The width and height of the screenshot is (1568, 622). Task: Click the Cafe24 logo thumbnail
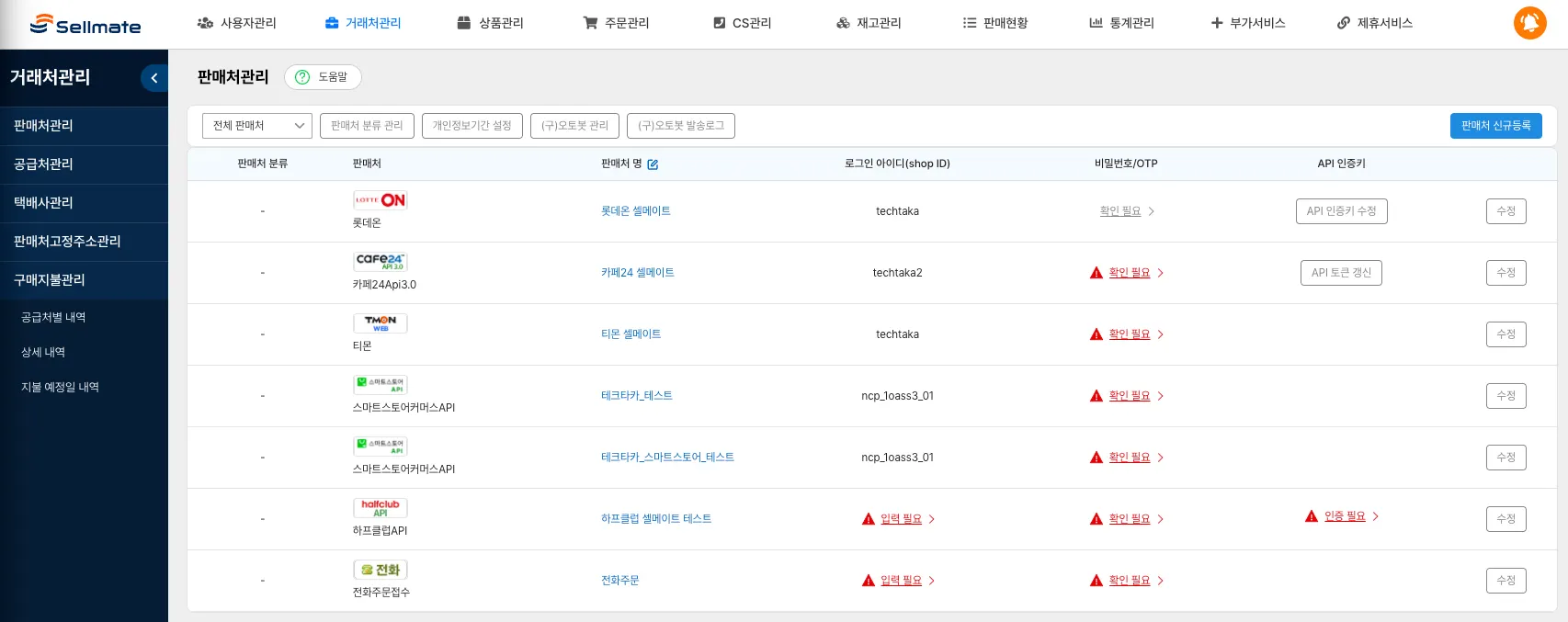coord(381,262)
